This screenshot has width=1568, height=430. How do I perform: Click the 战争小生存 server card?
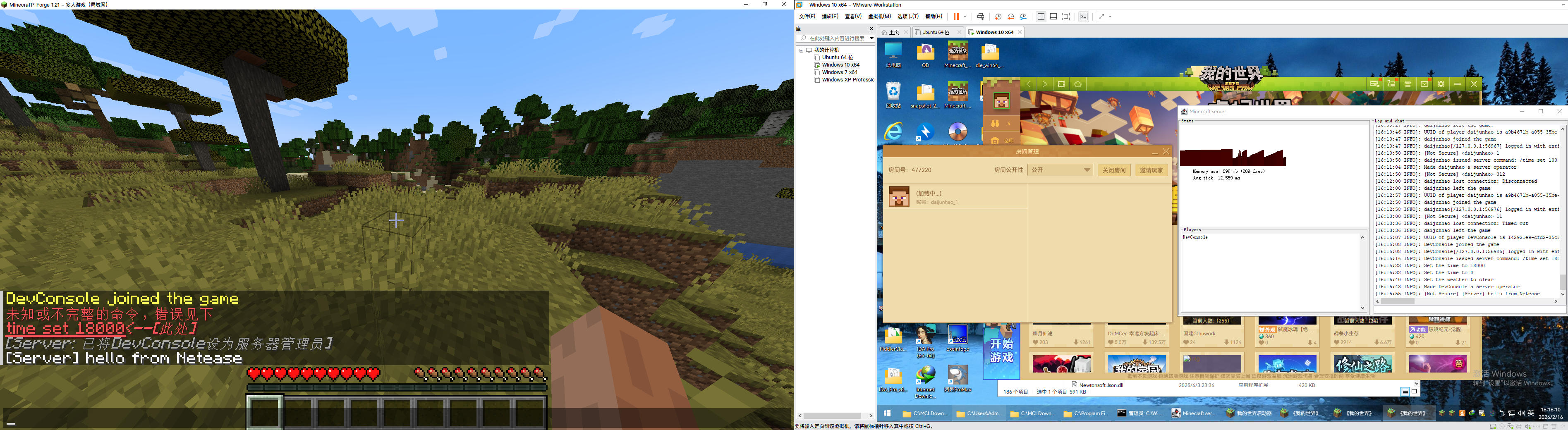1362,332
